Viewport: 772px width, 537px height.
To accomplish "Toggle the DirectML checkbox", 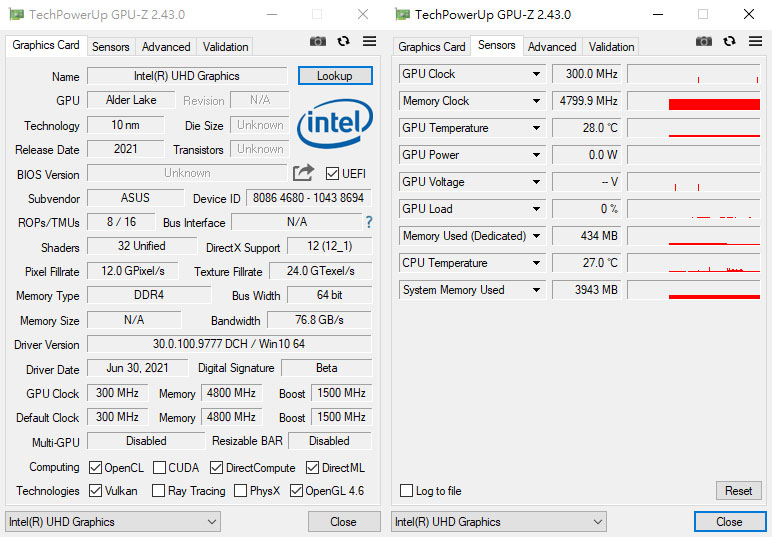I will coord(312,468).
